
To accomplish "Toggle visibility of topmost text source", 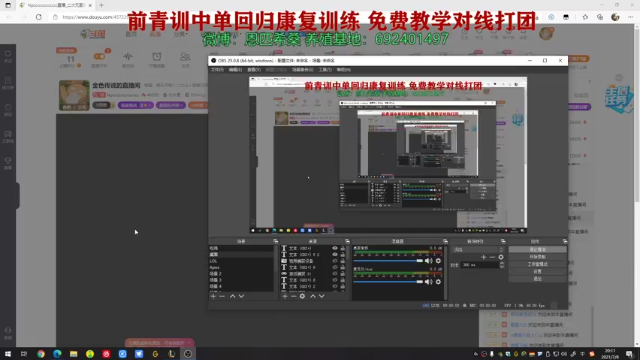I will click(x=335, y=248).
